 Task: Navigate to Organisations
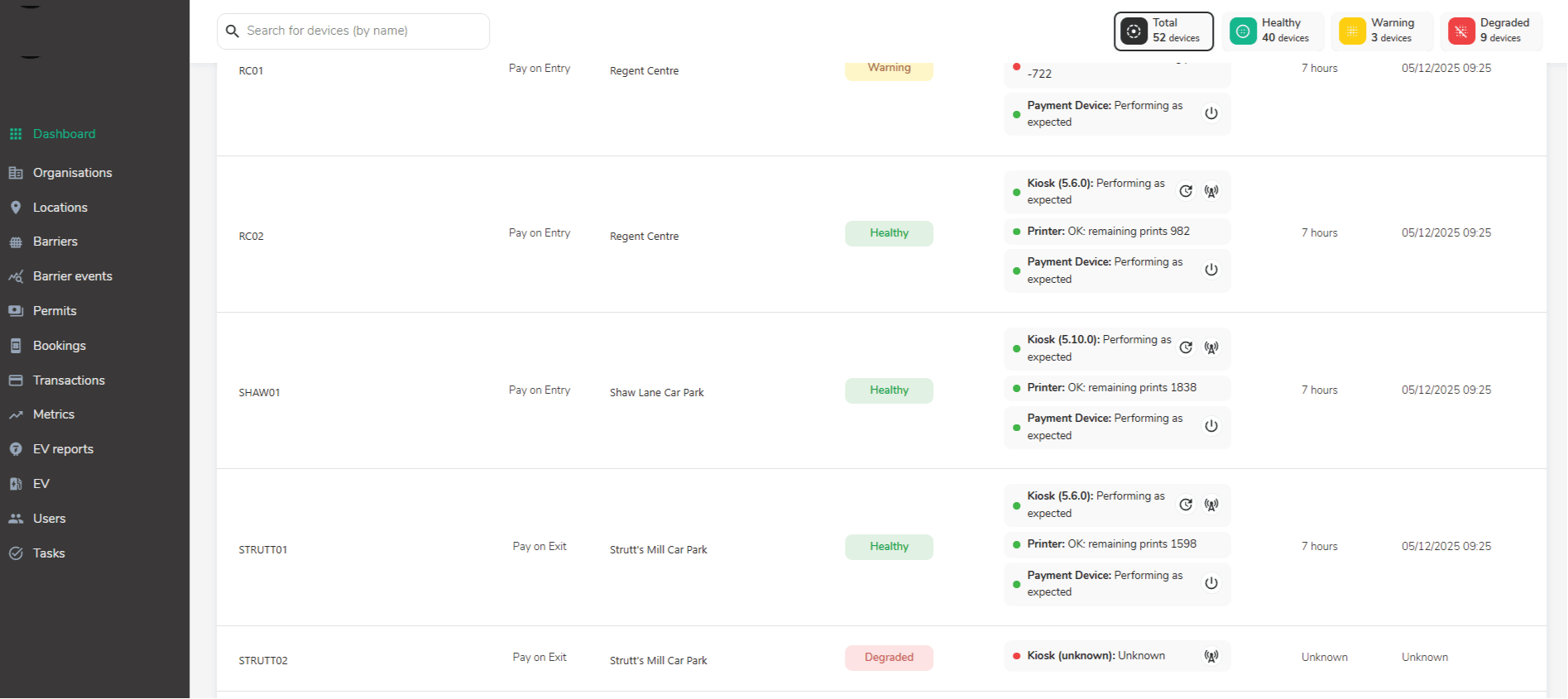coord(72,173)
